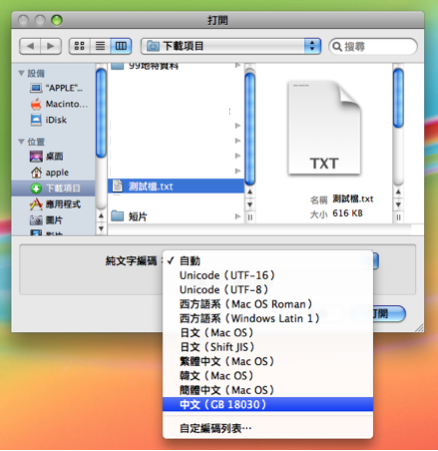Choose 中文 (GB 18030) encoding

(x=268, y=404)
